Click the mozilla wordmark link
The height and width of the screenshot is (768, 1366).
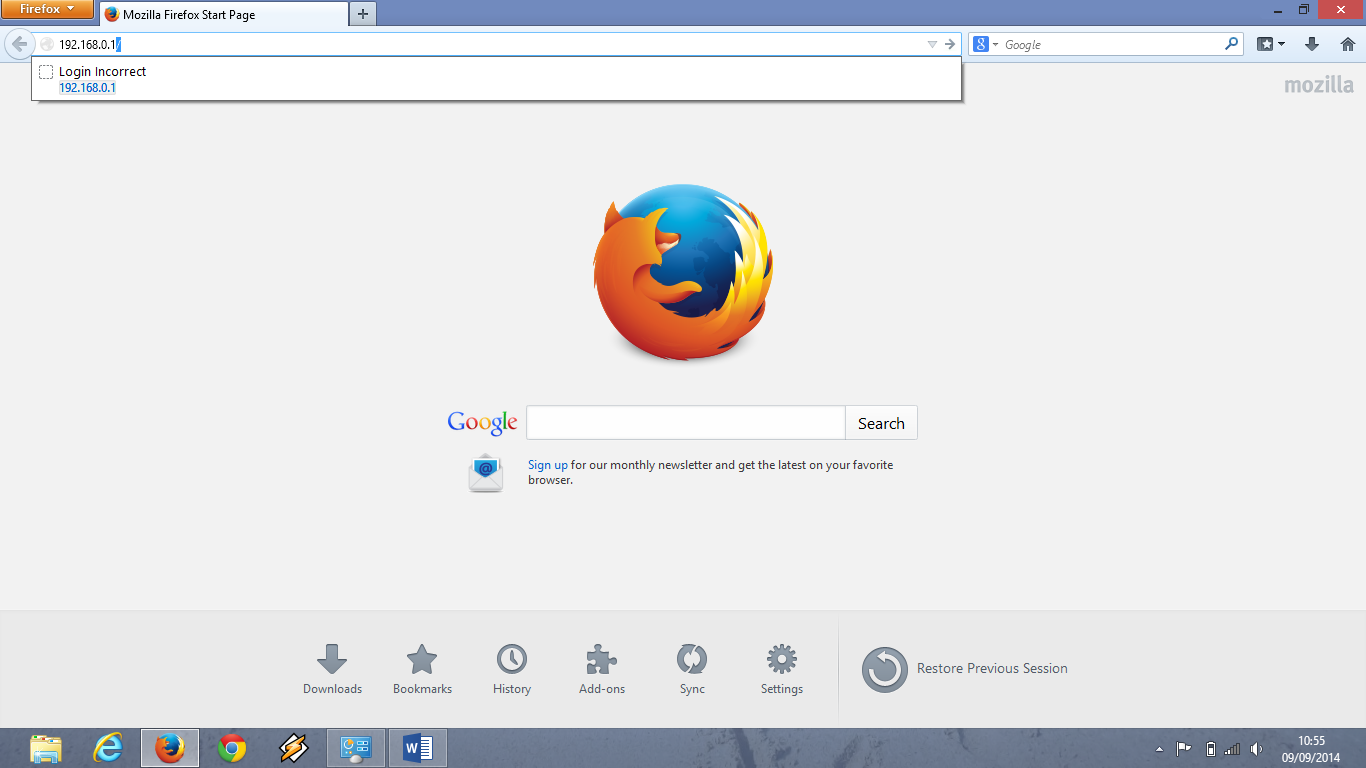[1319, 85]
